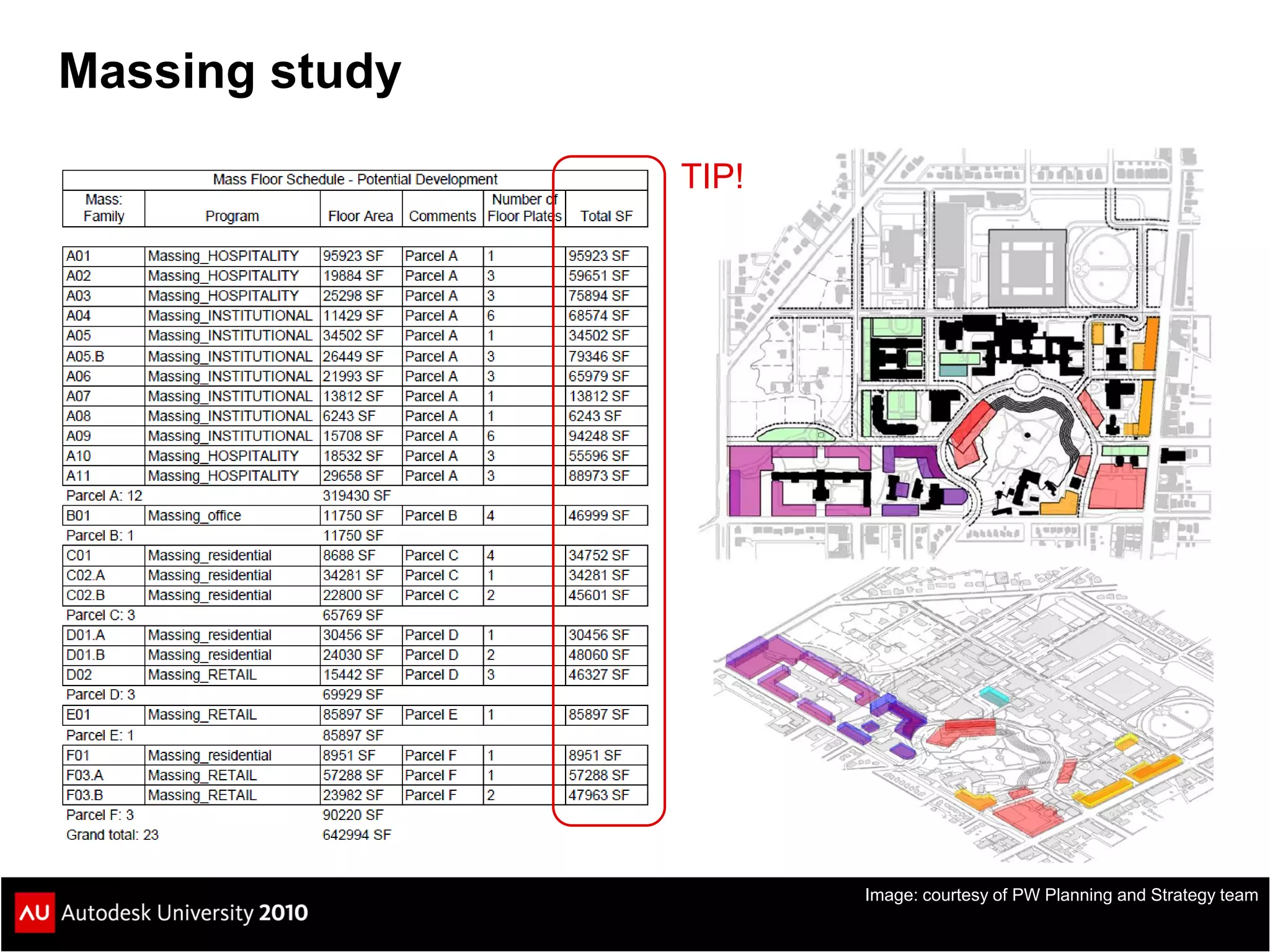Click the red TIP! label
The height and width of the screenshot is (952, 1270).
point(713,177)
